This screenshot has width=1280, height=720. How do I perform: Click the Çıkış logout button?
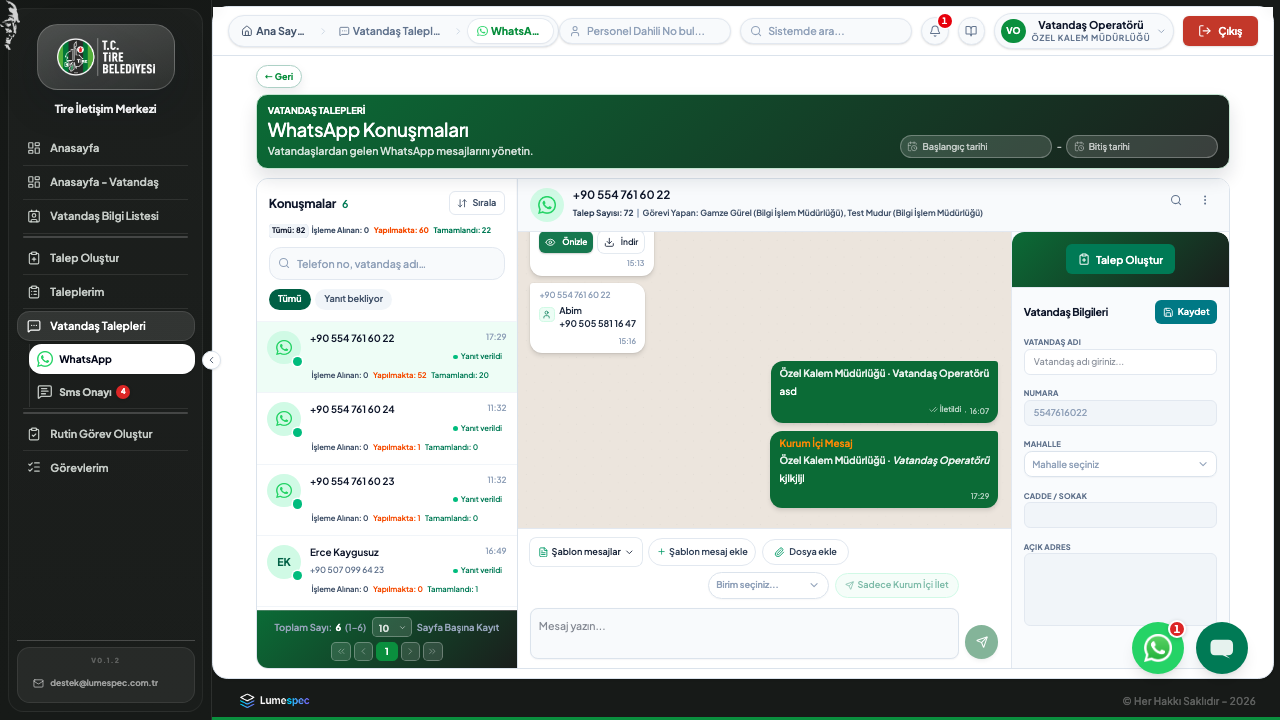(x=1220, y=31)
